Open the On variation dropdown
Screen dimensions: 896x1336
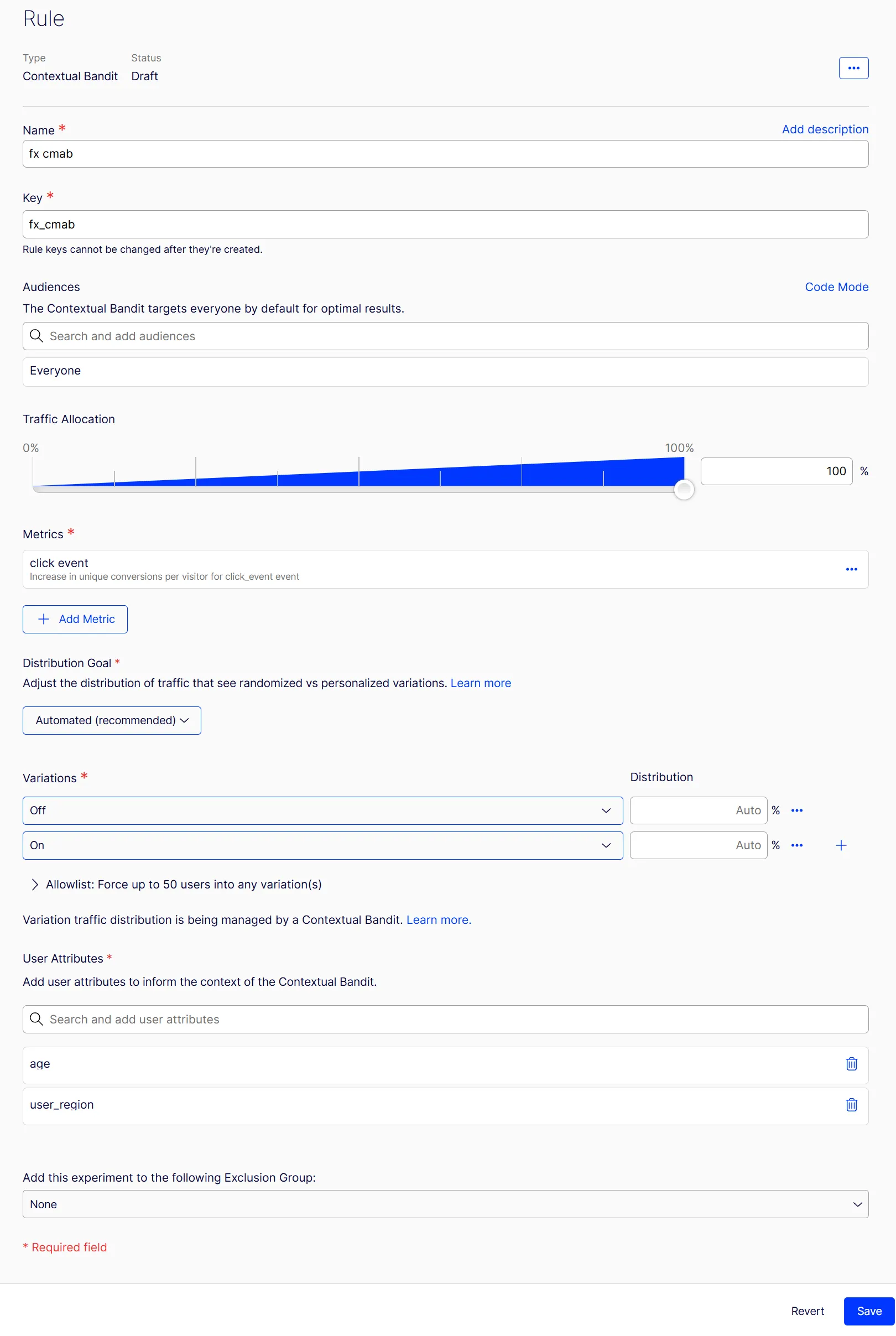(x=323, y=845)
